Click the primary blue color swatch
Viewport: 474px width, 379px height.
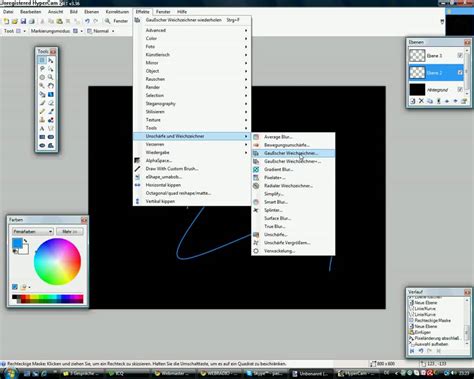17,243
